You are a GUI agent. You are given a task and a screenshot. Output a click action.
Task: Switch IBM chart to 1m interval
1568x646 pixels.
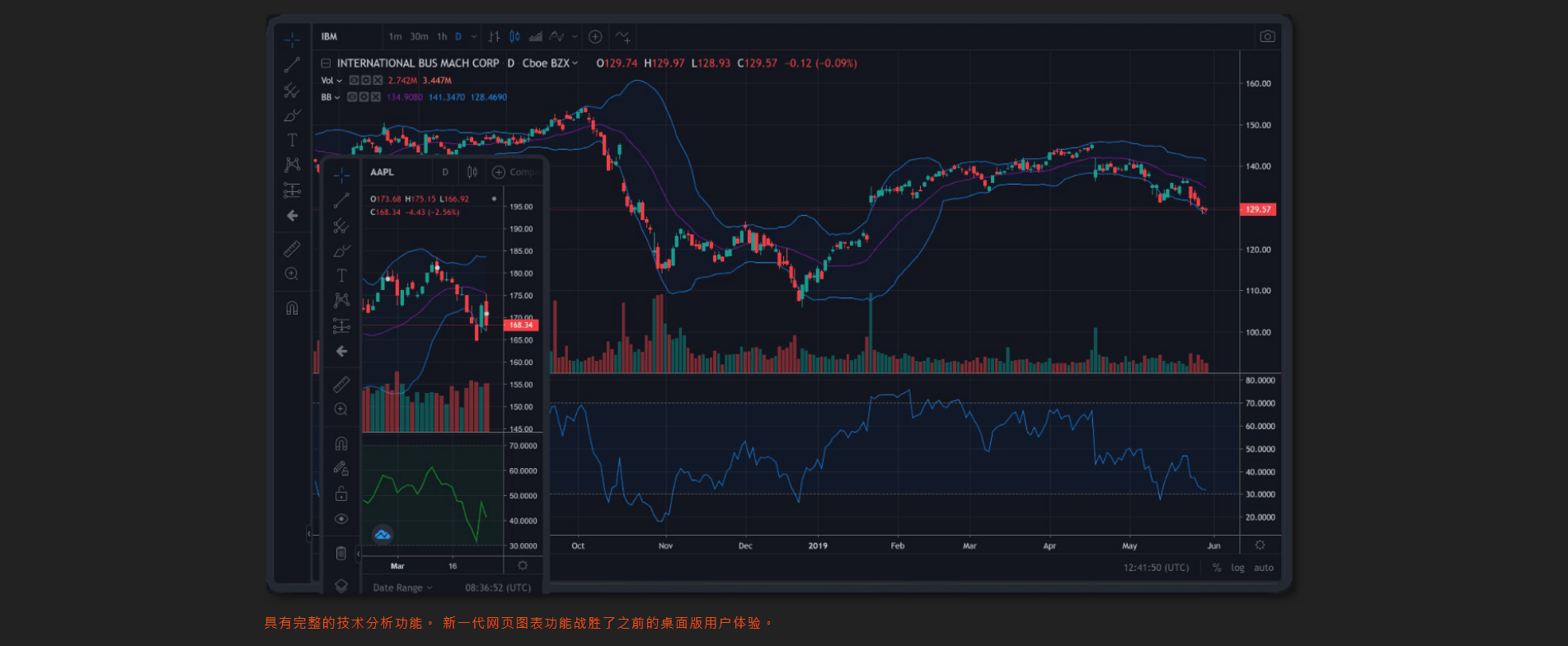pyautogui.click(x=395, y=36)
